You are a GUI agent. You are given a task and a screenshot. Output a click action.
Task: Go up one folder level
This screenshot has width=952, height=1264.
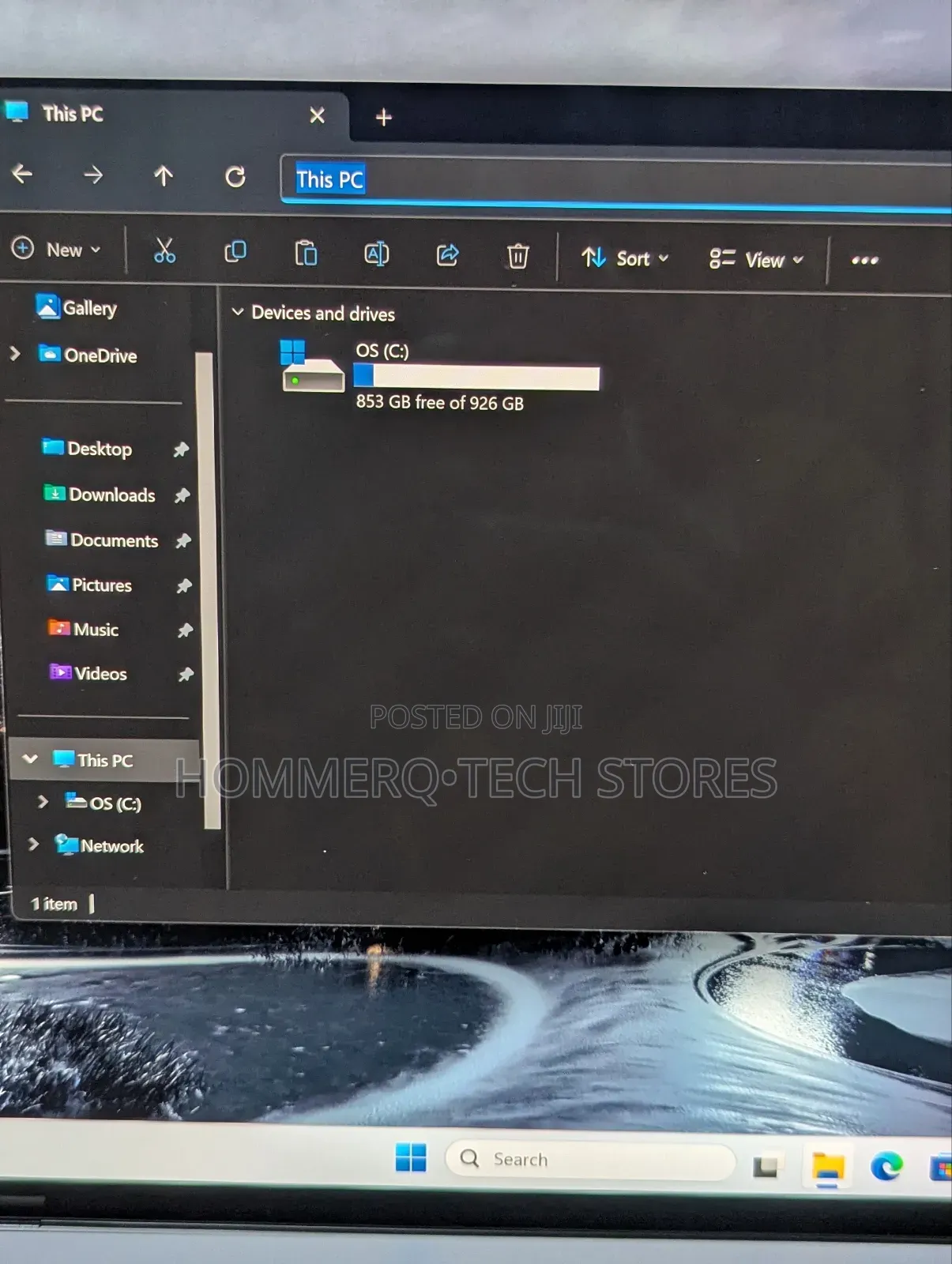[164, 175]
